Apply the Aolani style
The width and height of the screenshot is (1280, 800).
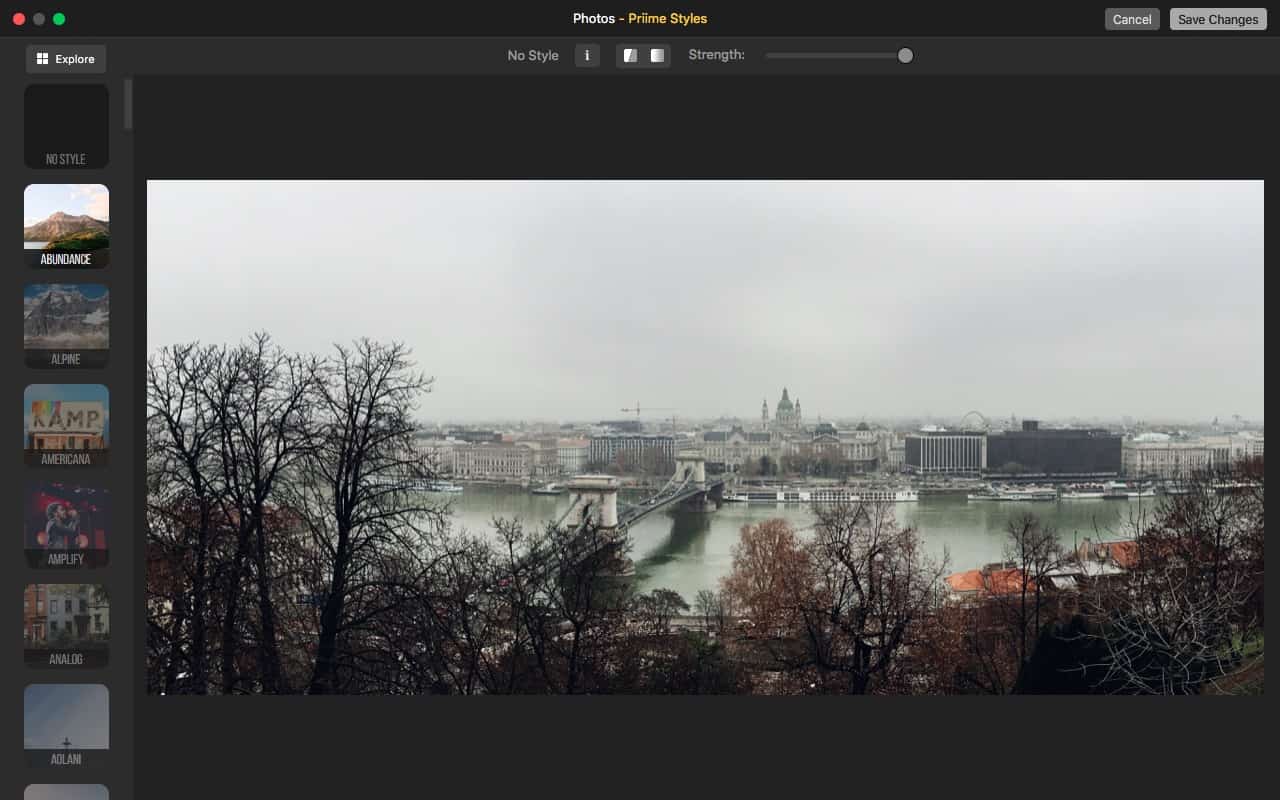66,726
